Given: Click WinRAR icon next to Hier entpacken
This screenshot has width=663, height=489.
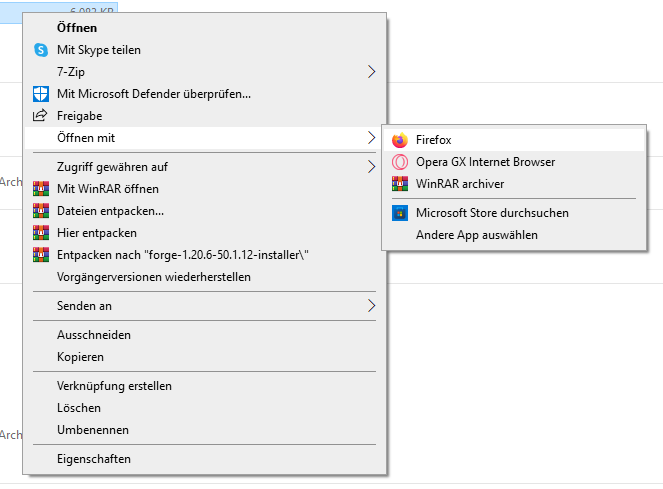Looking at the screenshot, I should pyautogui.click(x=41, y=232).
